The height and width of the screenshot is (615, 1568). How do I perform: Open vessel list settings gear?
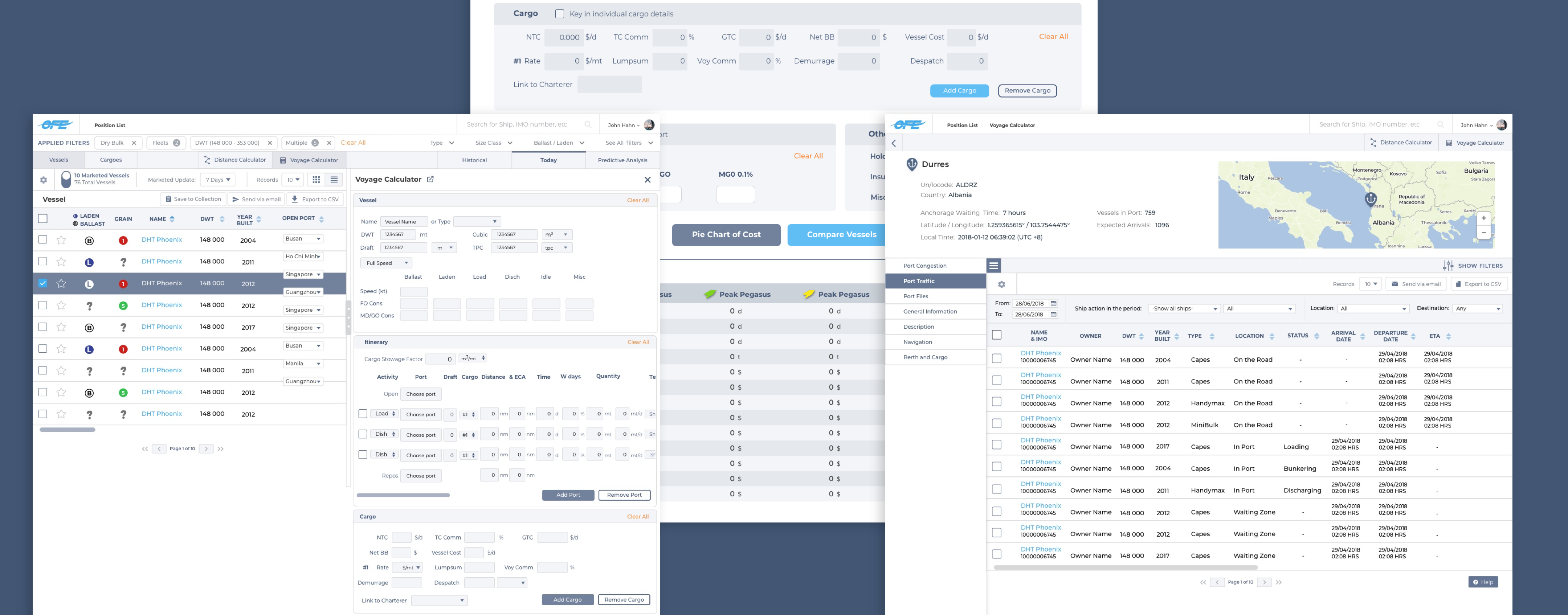(x=43, y=180)
